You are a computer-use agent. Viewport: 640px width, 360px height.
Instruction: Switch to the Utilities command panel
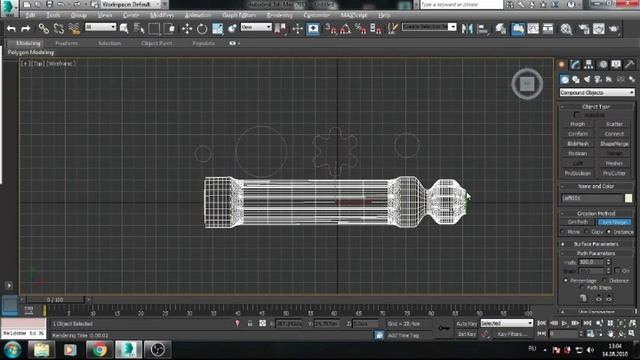click(629, 64)
